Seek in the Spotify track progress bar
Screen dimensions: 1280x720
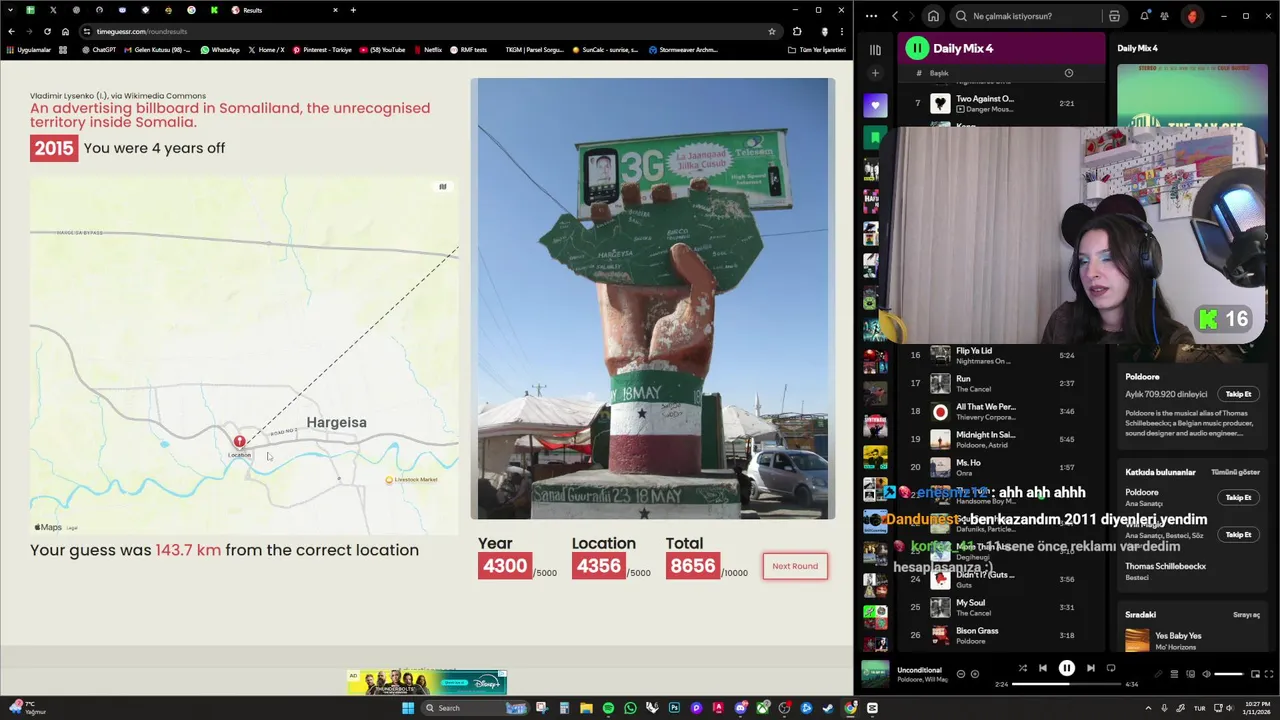1067,684
